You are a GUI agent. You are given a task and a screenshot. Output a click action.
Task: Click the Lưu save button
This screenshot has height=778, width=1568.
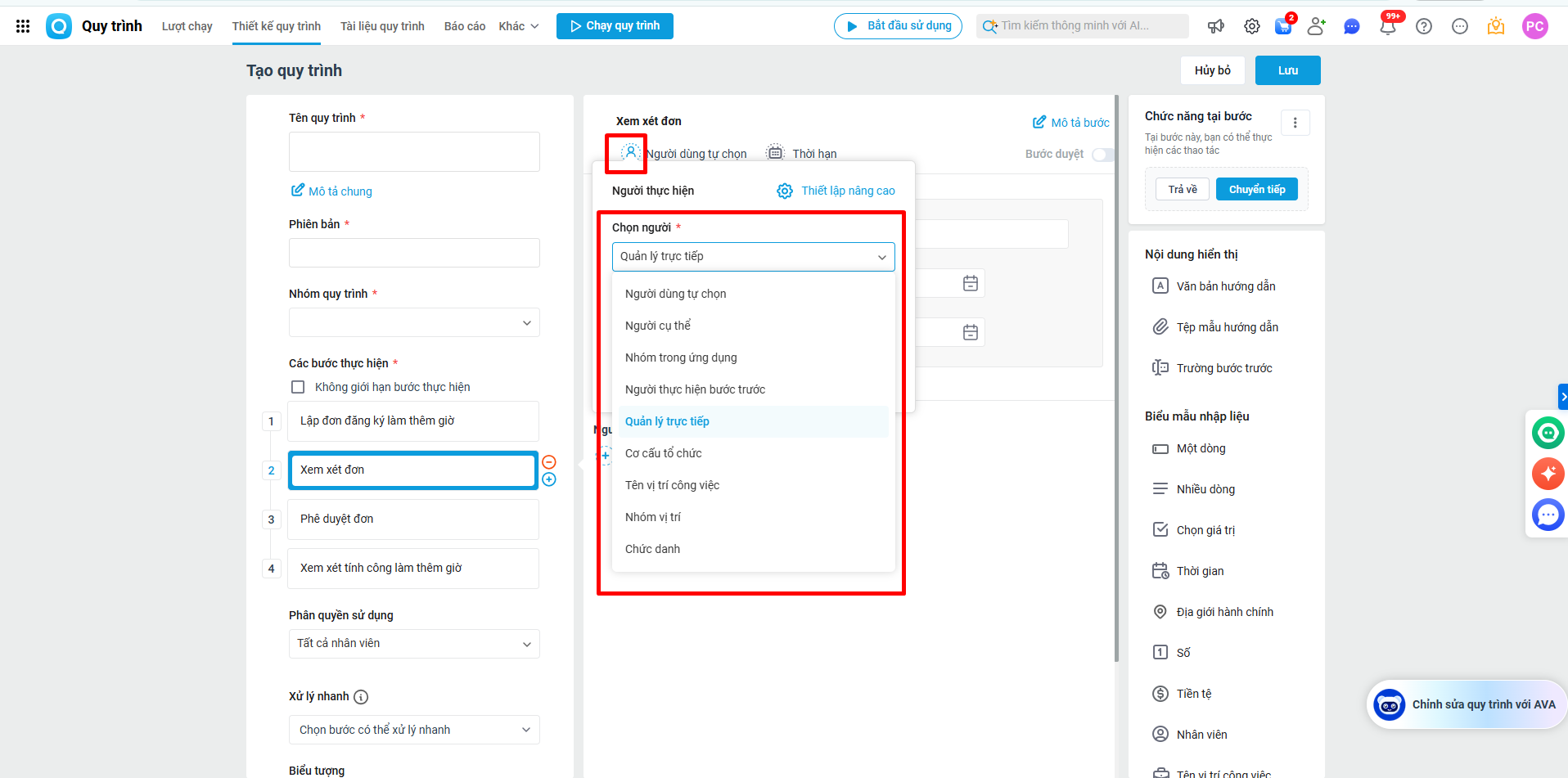[1287, 70]
